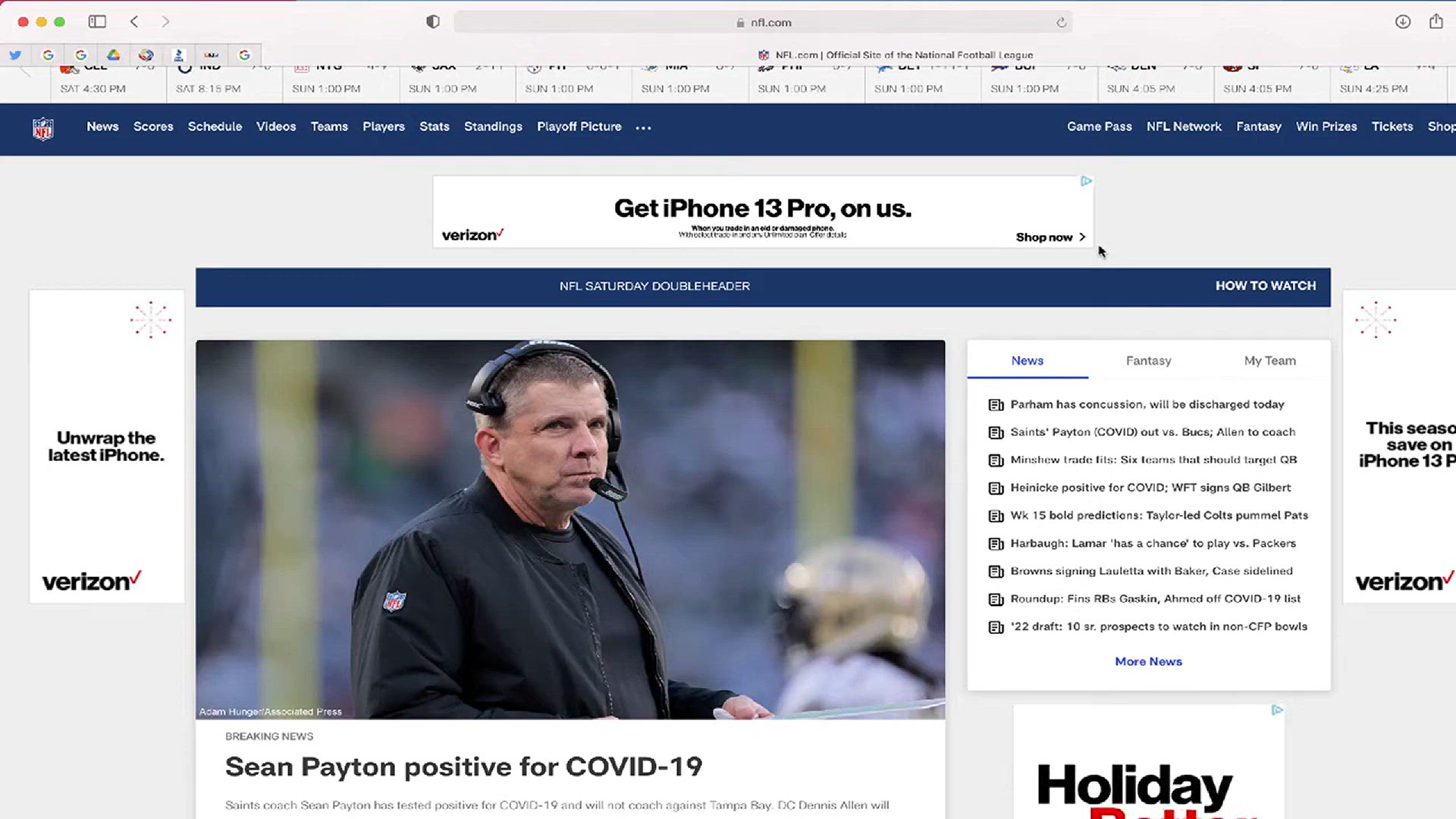Show downloads with the download arrow icon
Viewport: 1456px width, 819px height.
(x=1403, y=22)
